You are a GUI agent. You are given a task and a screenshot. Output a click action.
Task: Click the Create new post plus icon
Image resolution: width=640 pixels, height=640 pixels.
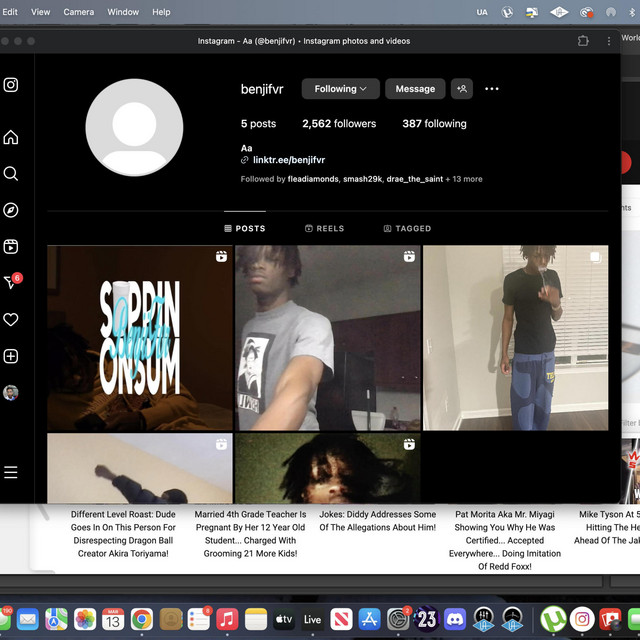[x=11, y=356]
